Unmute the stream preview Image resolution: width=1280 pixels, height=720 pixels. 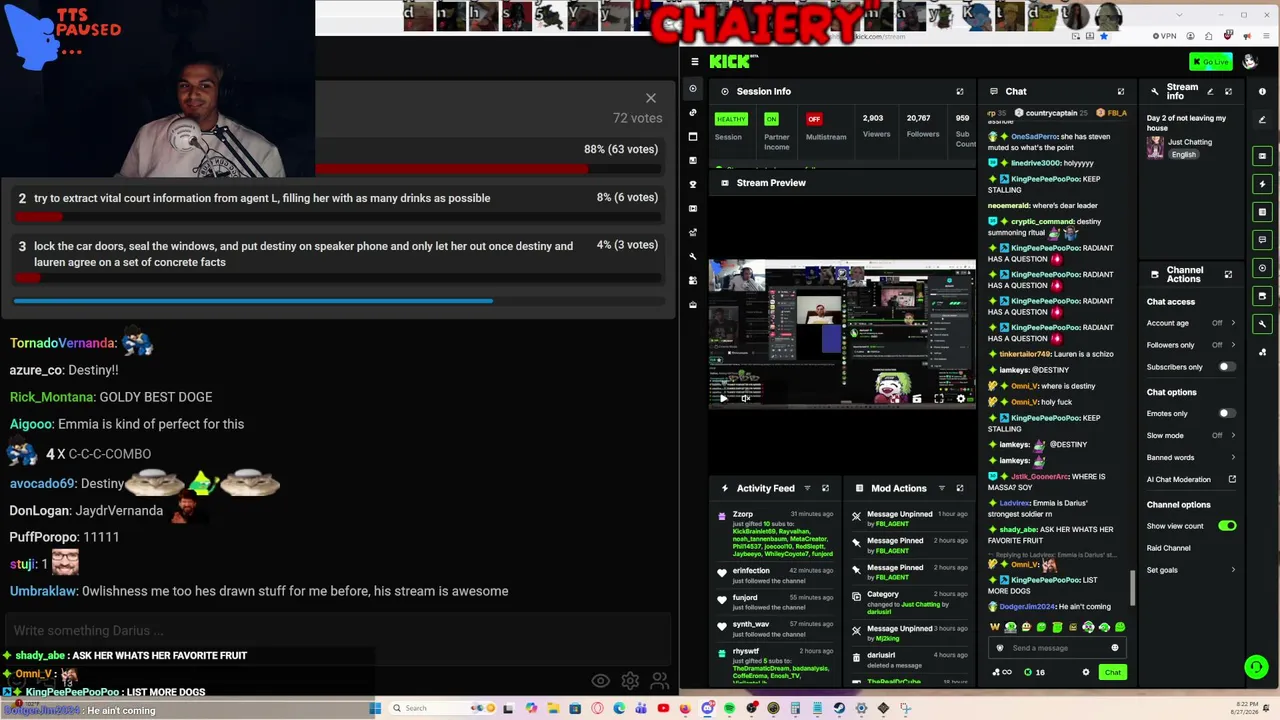click(x=746, y=398)
